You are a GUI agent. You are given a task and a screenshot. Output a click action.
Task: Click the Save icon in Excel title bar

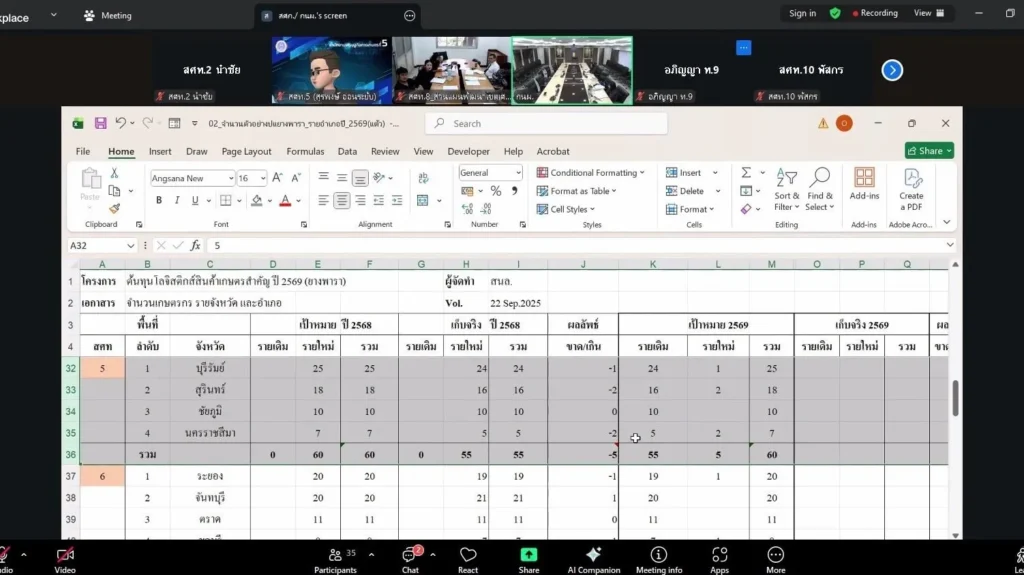pos(100,123)
